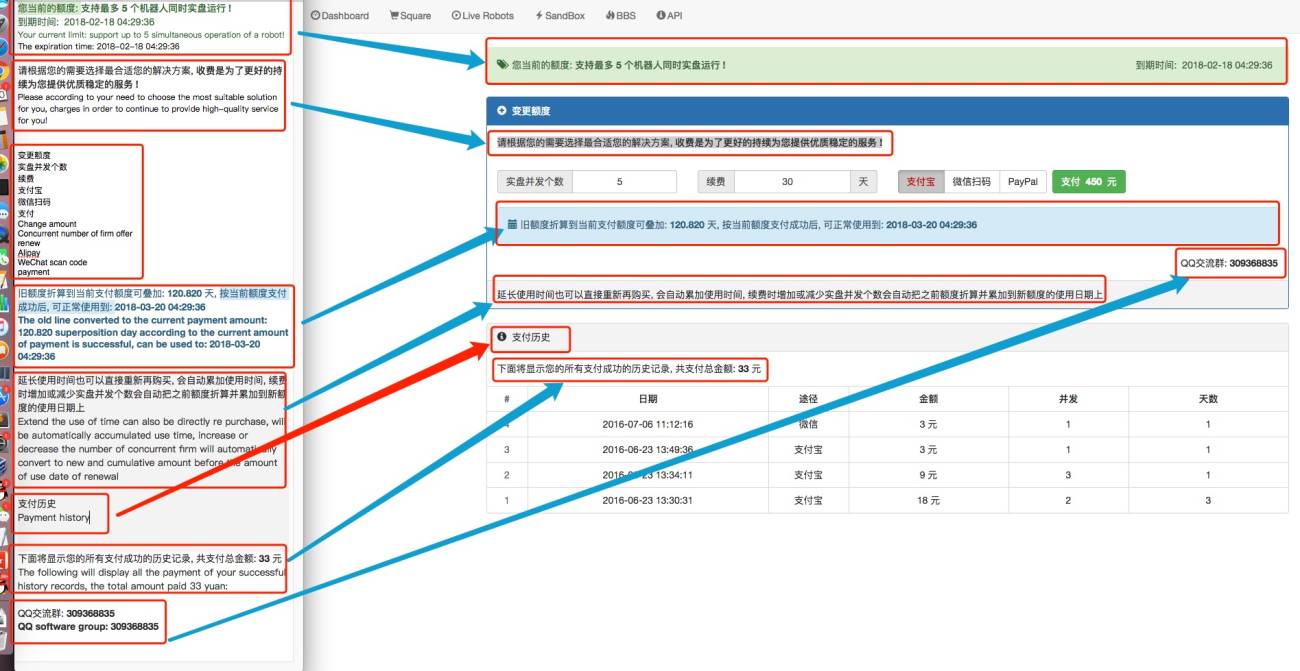Select 支付宝 payment method
This screenshot has width=1300, height=671.
coord(919,182)
